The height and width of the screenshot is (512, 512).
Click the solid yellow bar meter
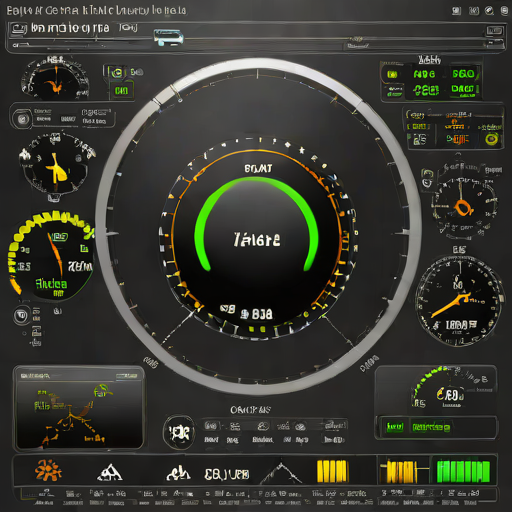pos(332,471)
